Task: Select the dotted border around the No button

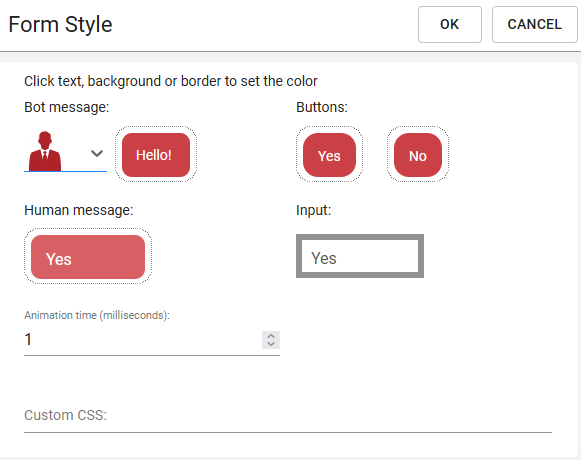Action: pyautogui.click(x=418, y=128)
